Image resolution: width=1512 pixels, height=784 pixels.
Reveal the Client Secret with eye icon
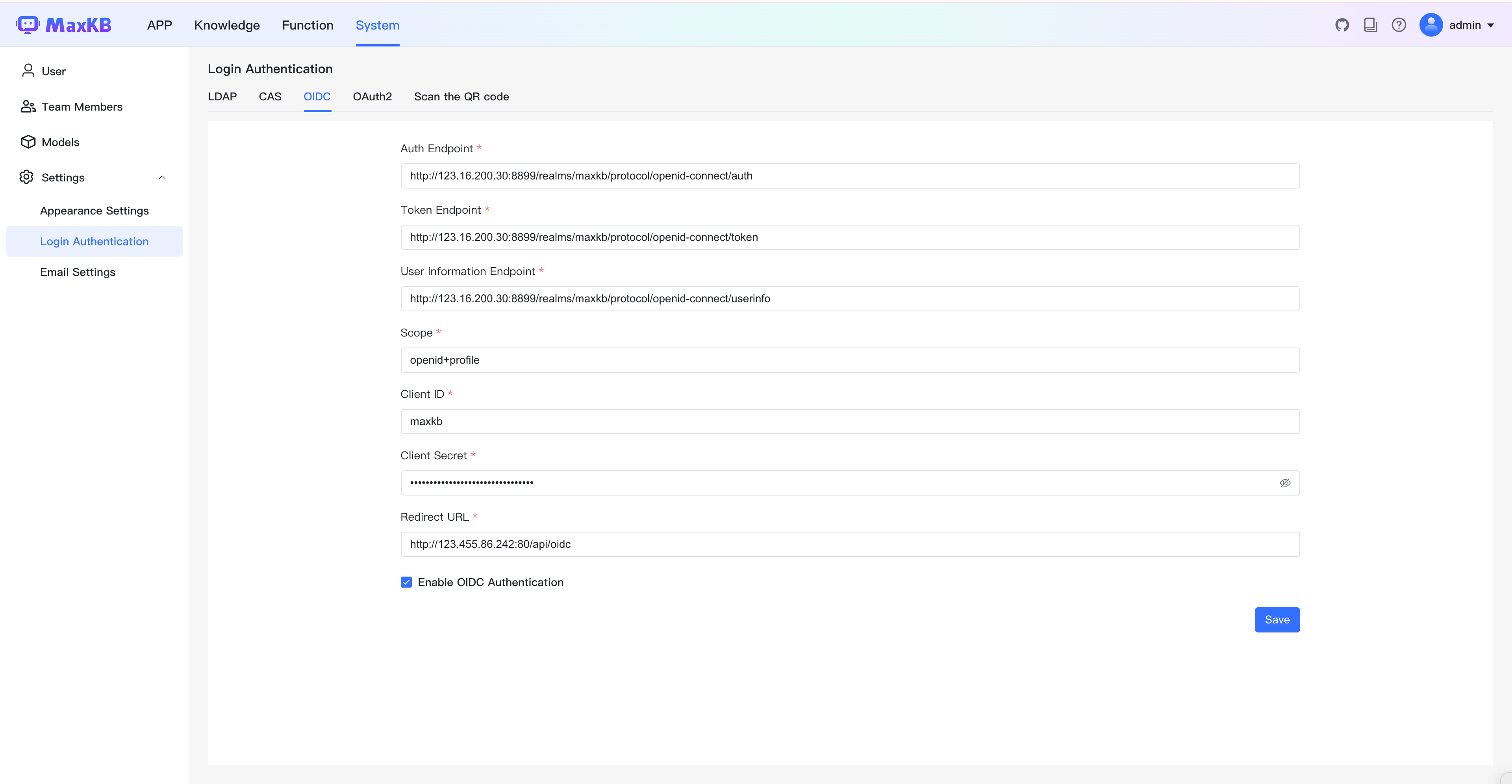click(x=1284, y=483)
